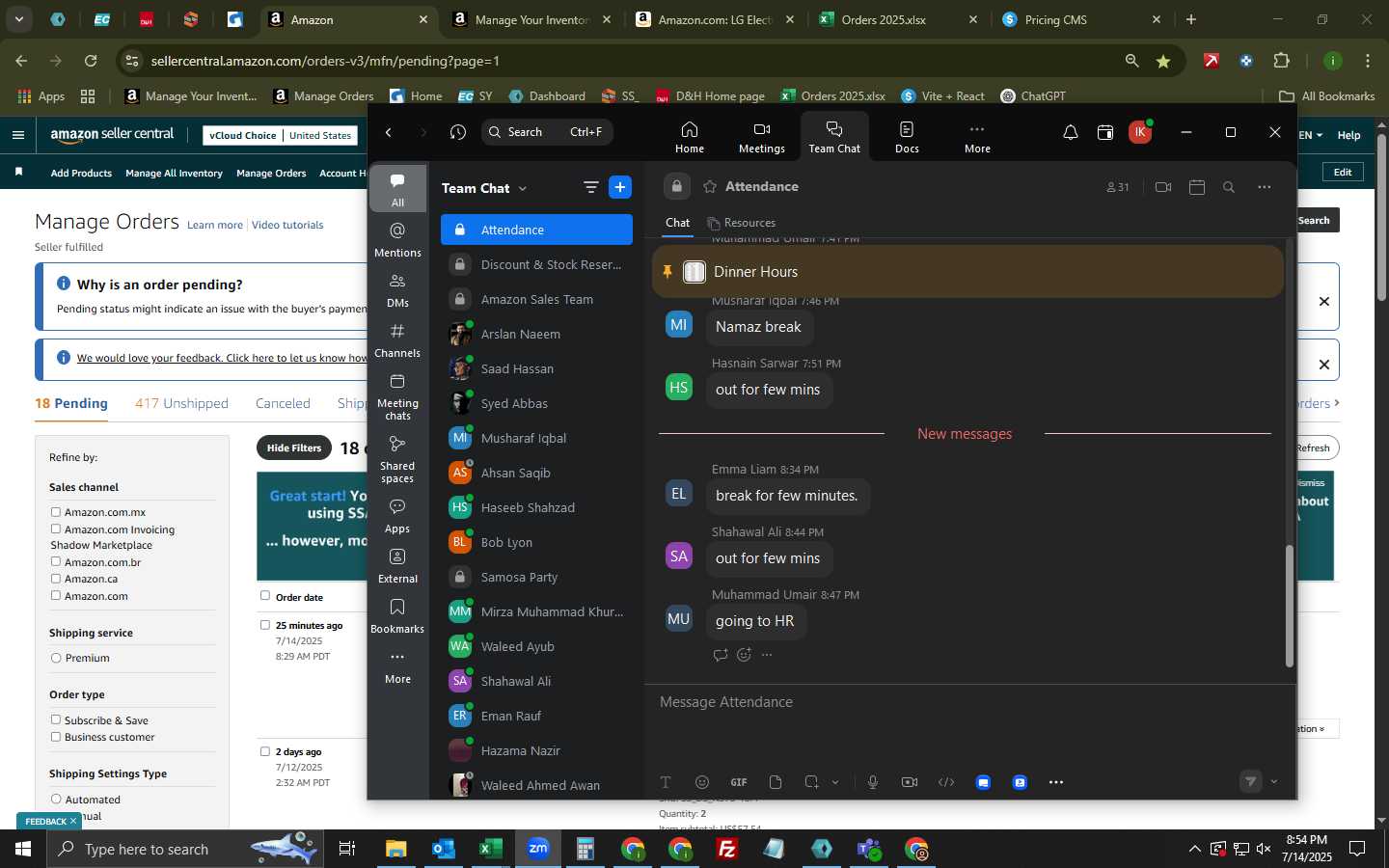Open the IK profile avatar
This screenshot has height=868, width=1389.
tap(1140, 132)
